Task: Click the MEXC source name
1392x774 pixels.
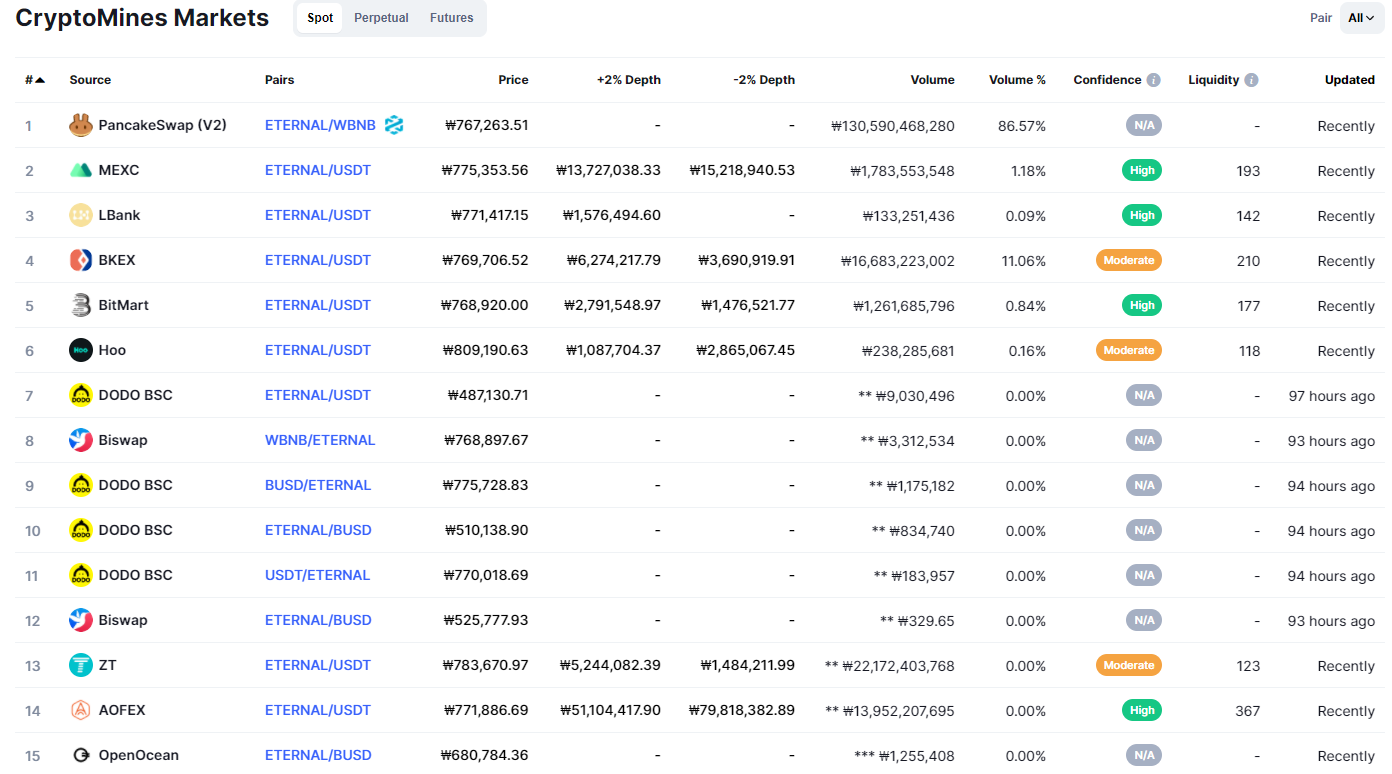Action: pos(119,170)
